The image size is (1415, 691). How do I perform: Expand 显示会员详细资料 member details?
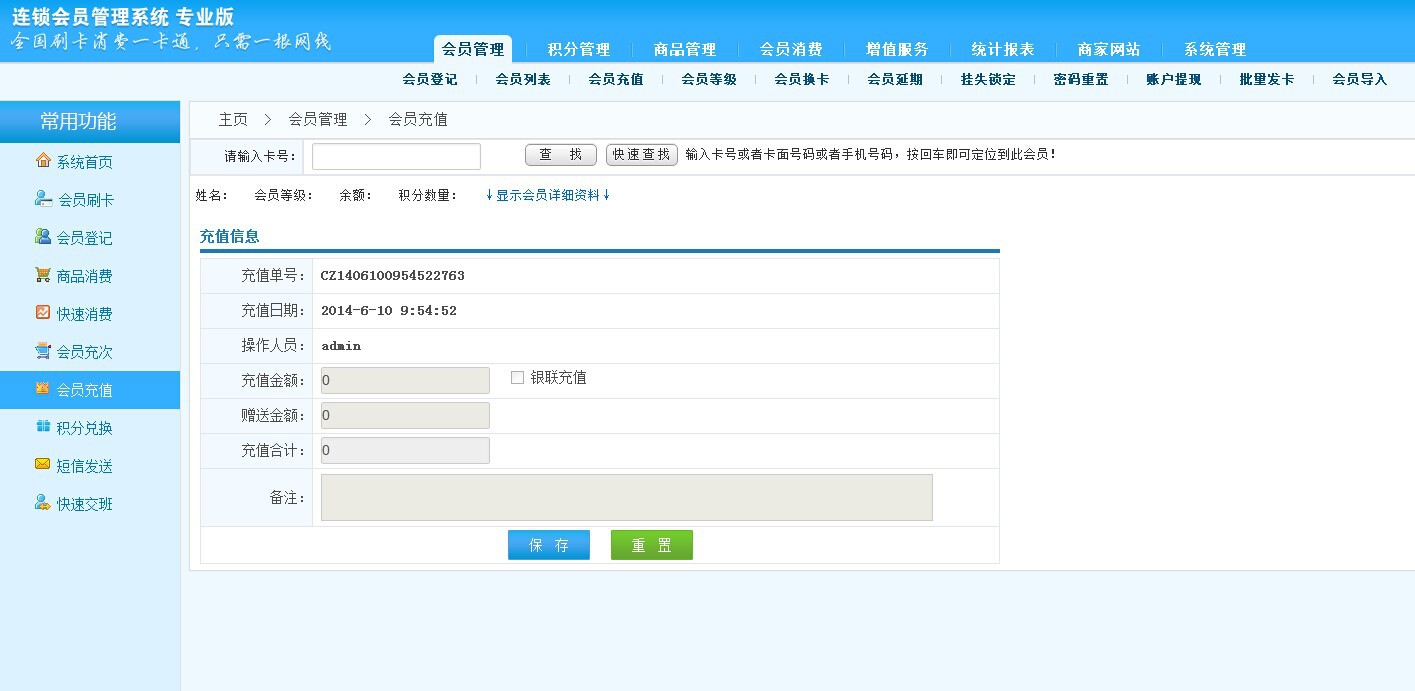coord(547,195)
